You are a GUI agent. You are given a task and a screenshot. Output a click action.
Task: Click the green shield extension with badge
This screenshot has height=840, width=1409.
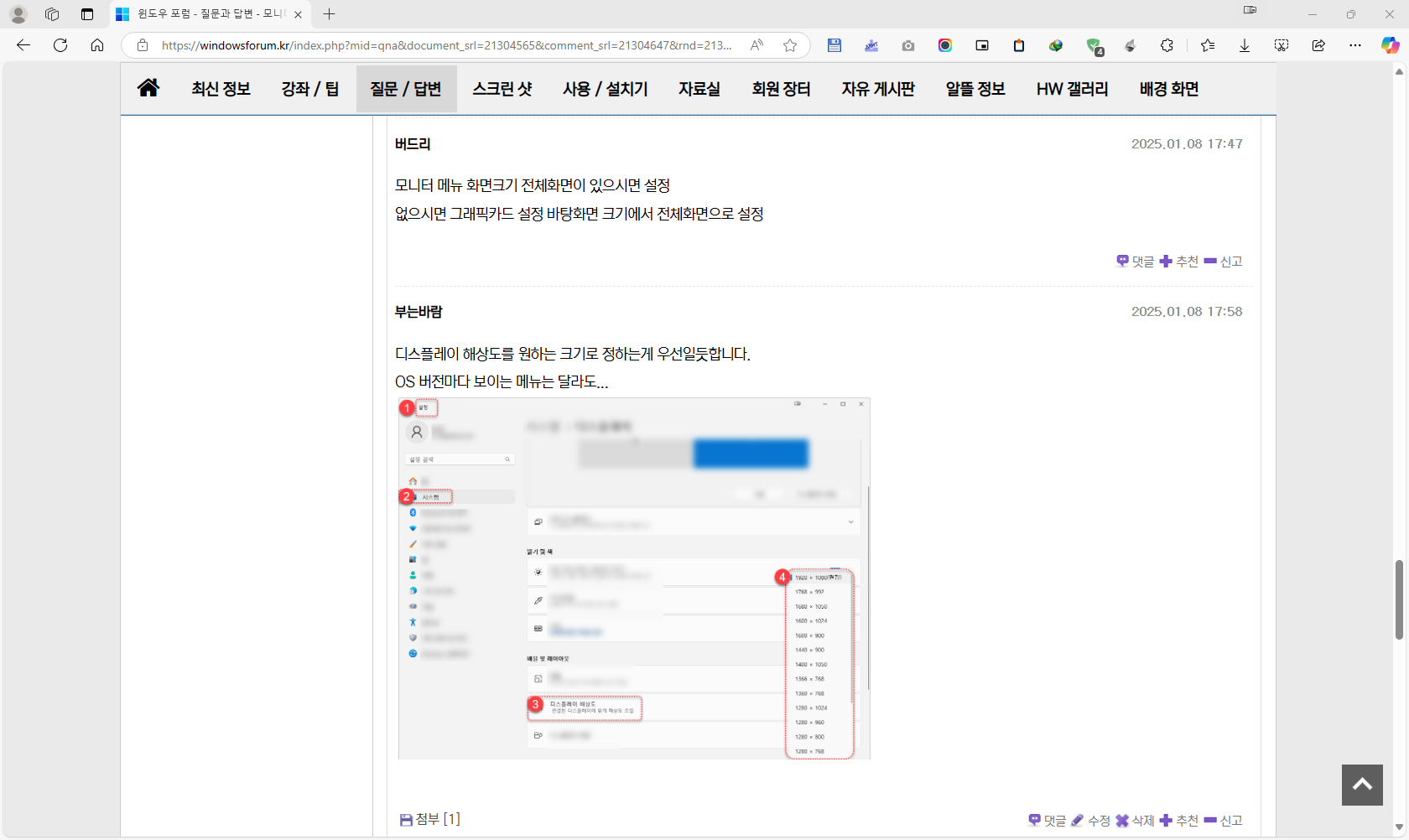[x=1094, y=46]
